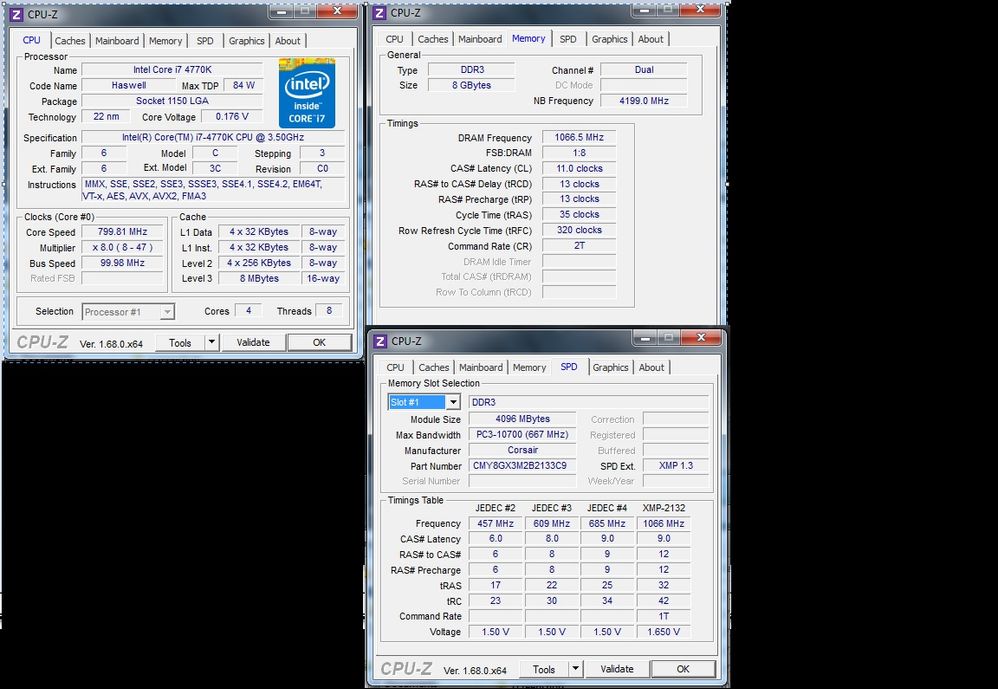Image resolution: width=998 pixels, height=689 pixels.
Task: Open Graphics tab in the SPD window
Action: pyautogui.click(x=610, y=367)
